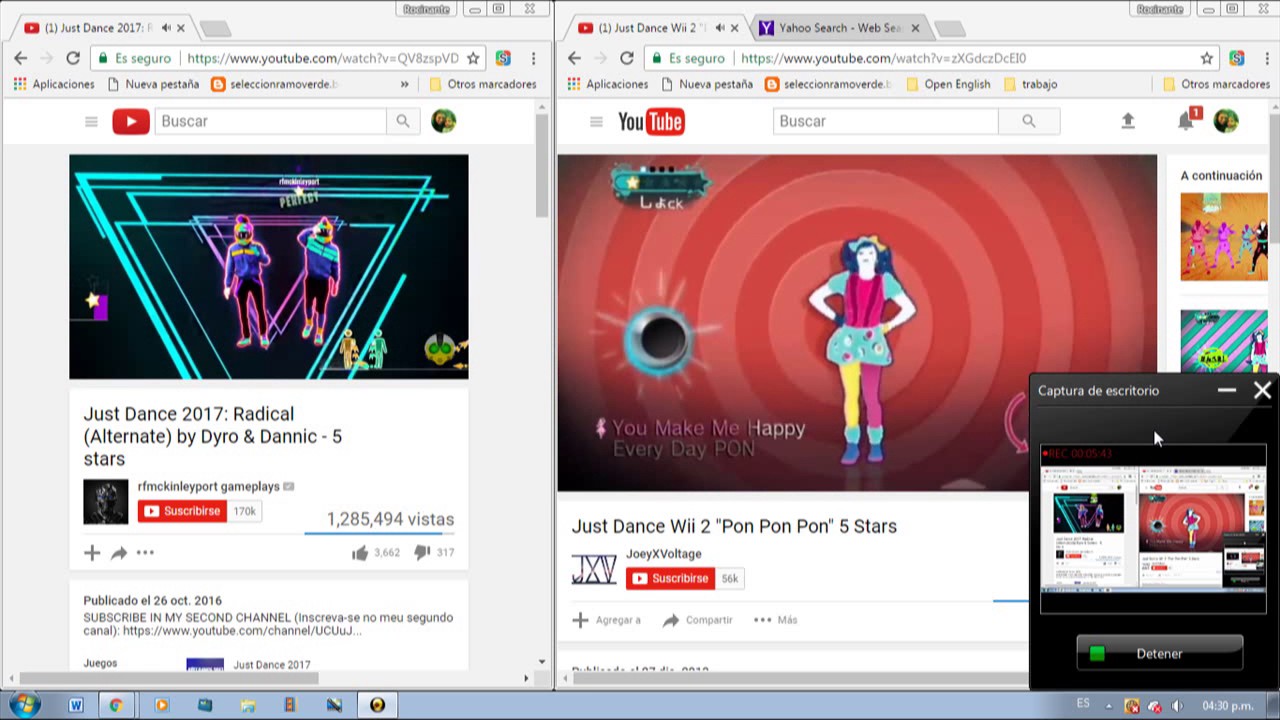Click the volume speaker in system tray
Image resolution: width=1280 pixels, height=720 pixels.
click(1177, 706)
